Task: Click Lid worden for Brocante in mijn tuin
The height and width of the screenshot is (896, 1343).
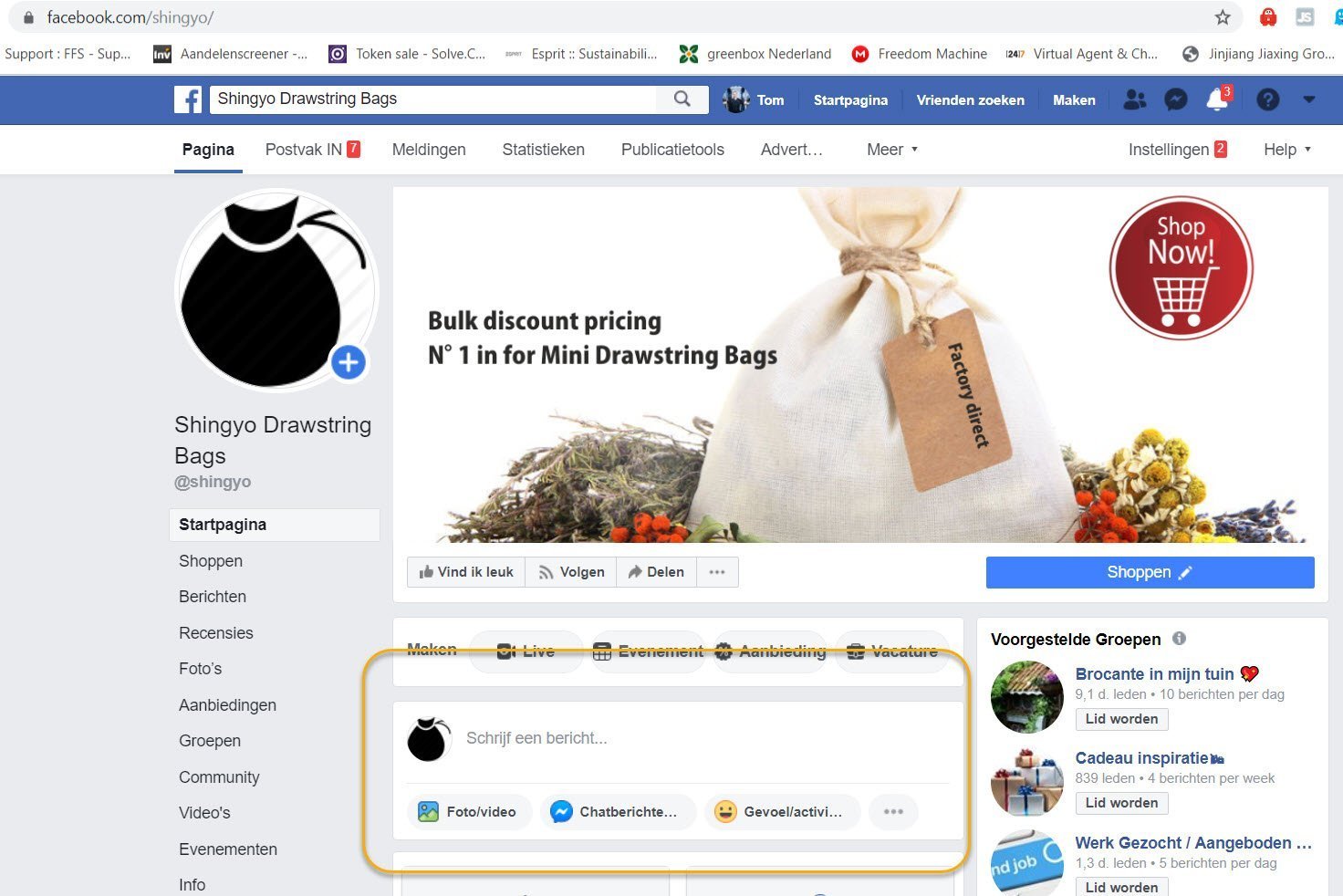Action: [x=1121, y=719]
